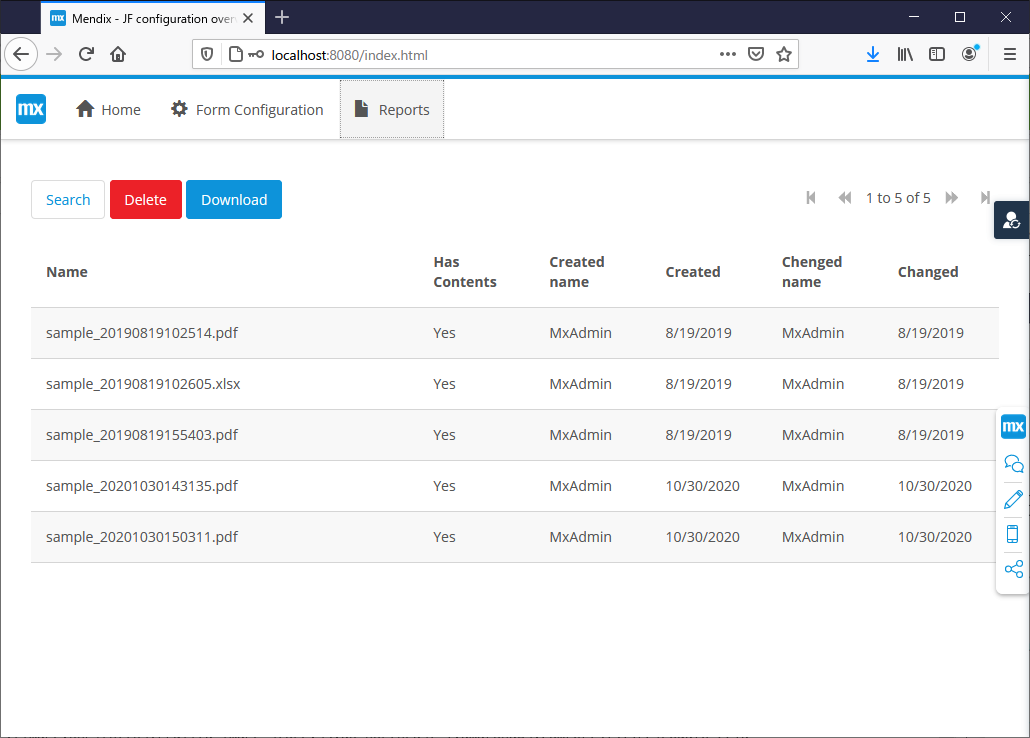Open the Firefox hamburger menu
Image resolution: width=1030 pixels, height=738 pixels.
click(x=1010, y=54)
